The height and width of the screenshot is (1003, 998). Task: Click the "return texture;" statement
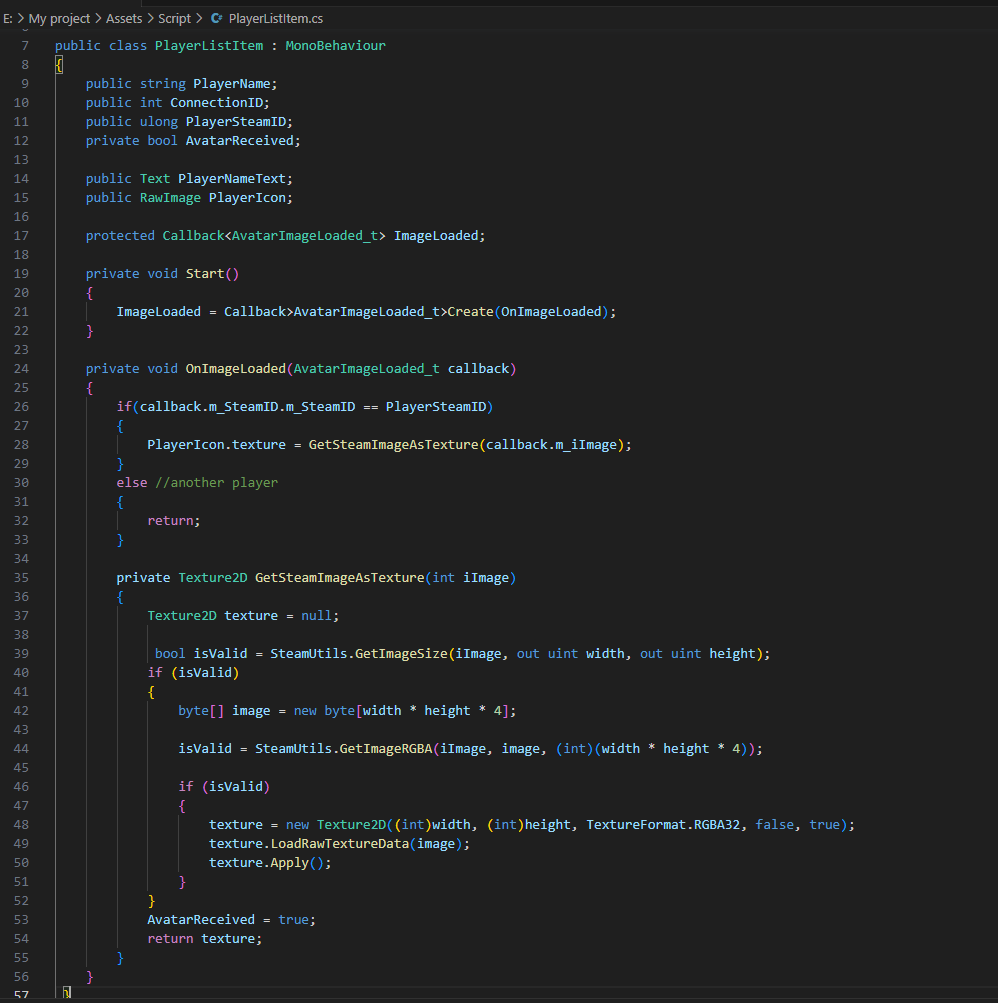click(203, 938)
